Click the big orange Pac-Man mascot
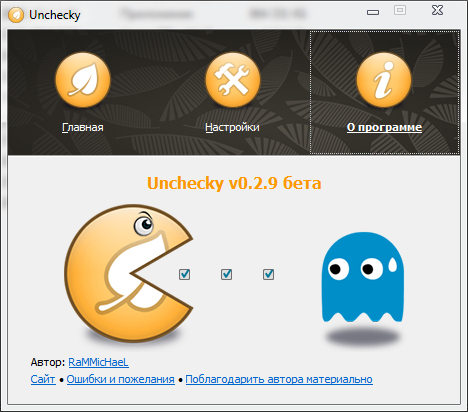Image resolution: width=468 pixels, height=412 pixels. click(128, 273)
